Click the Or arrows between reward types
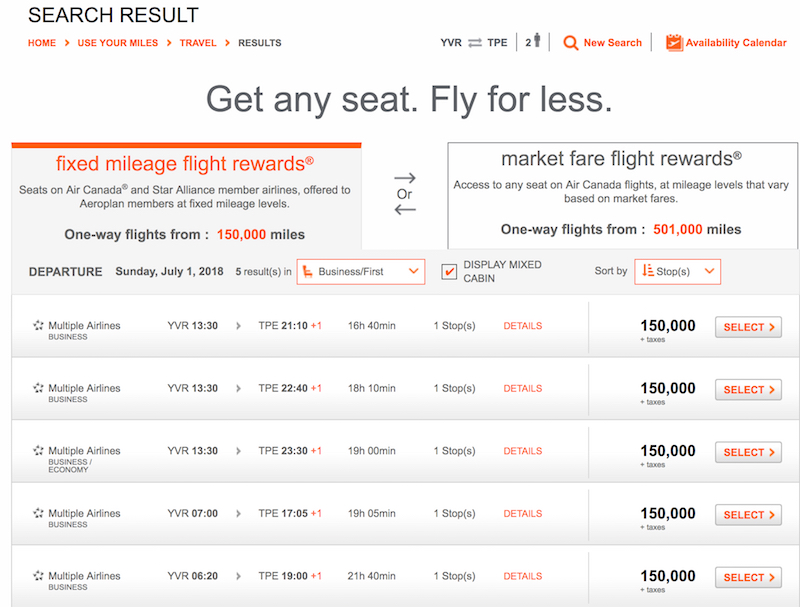The width and height of the screenshot is (800, 607). pos(405,194)
